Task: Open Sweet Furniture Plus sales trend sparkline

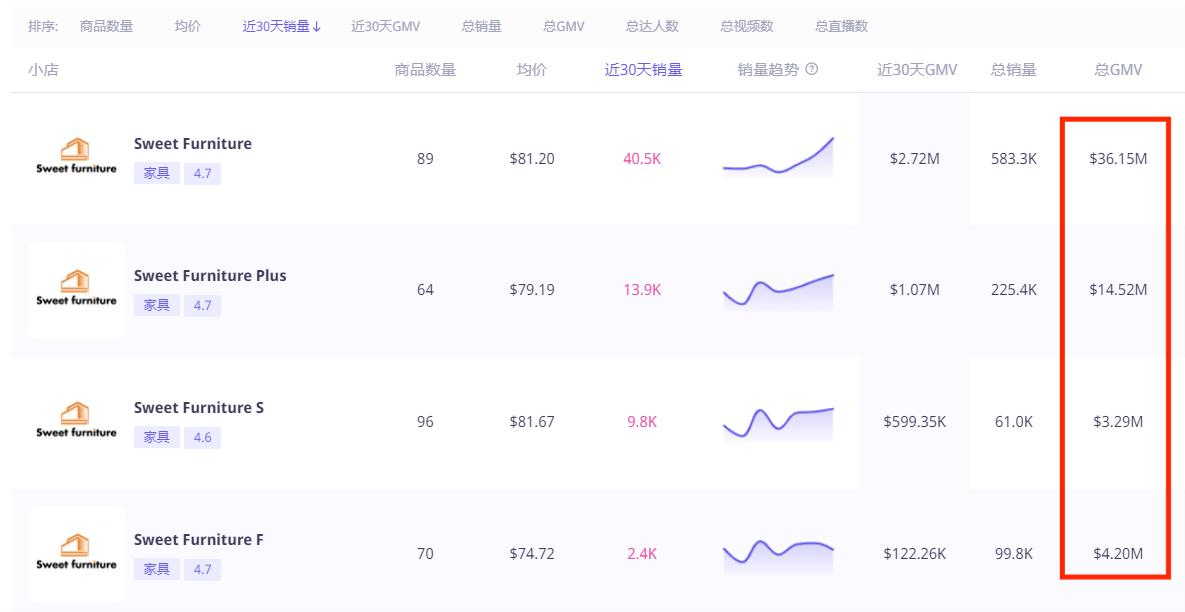Action: (x=778, y=290)
